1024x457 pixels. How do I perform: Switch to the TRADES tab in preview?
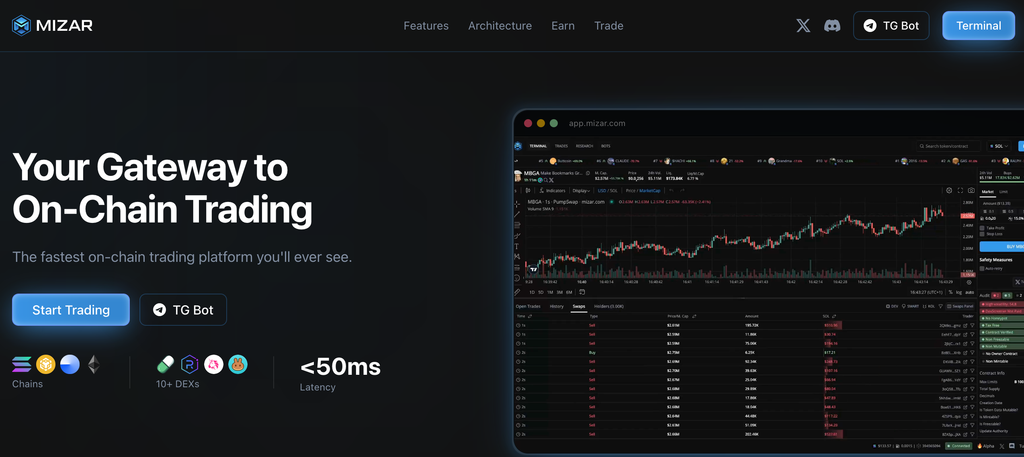[x=562, y=146]
